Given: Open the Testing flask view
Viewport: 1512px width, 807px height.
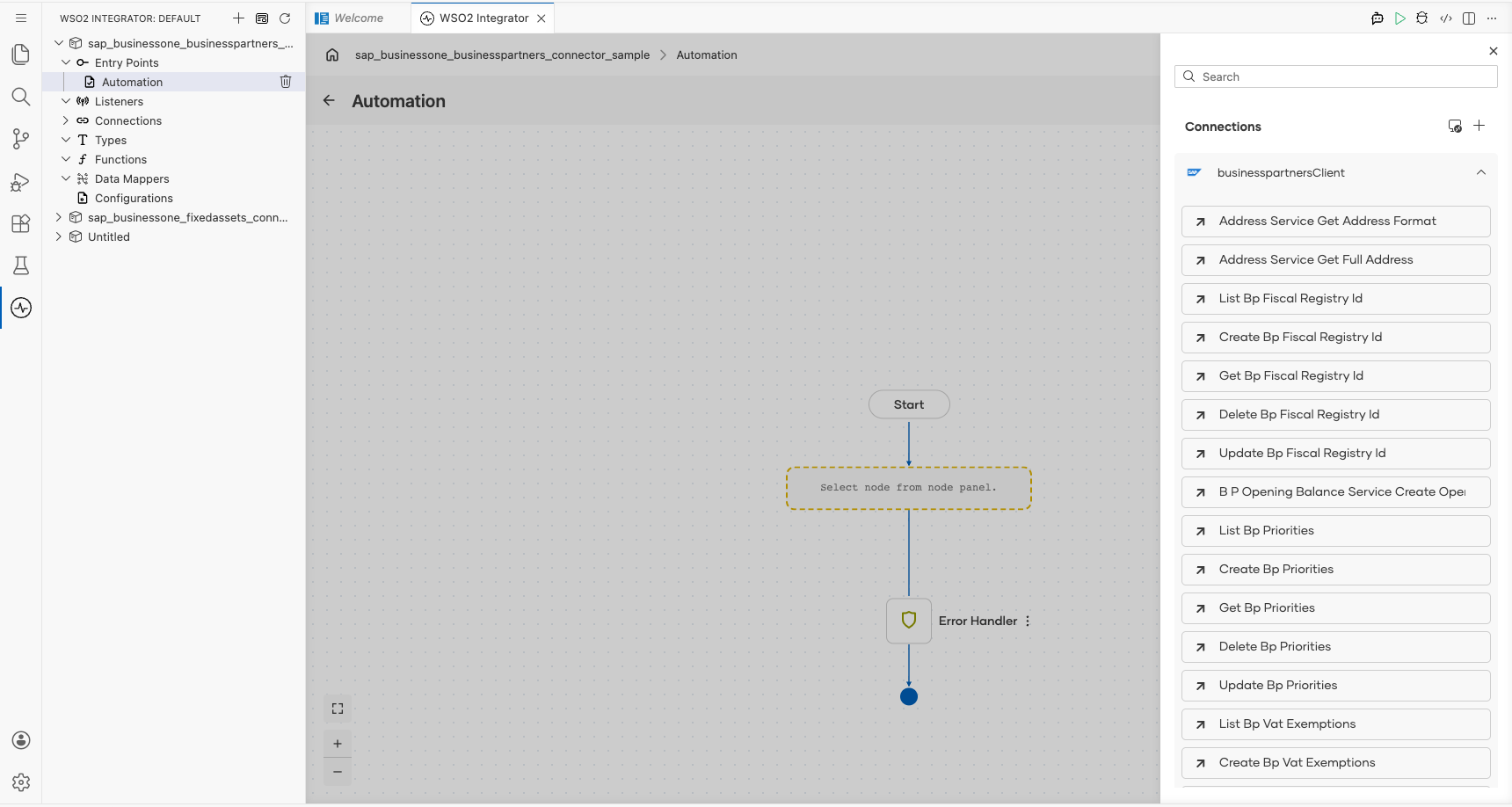Looking at the screenshot, I should 21,265.
